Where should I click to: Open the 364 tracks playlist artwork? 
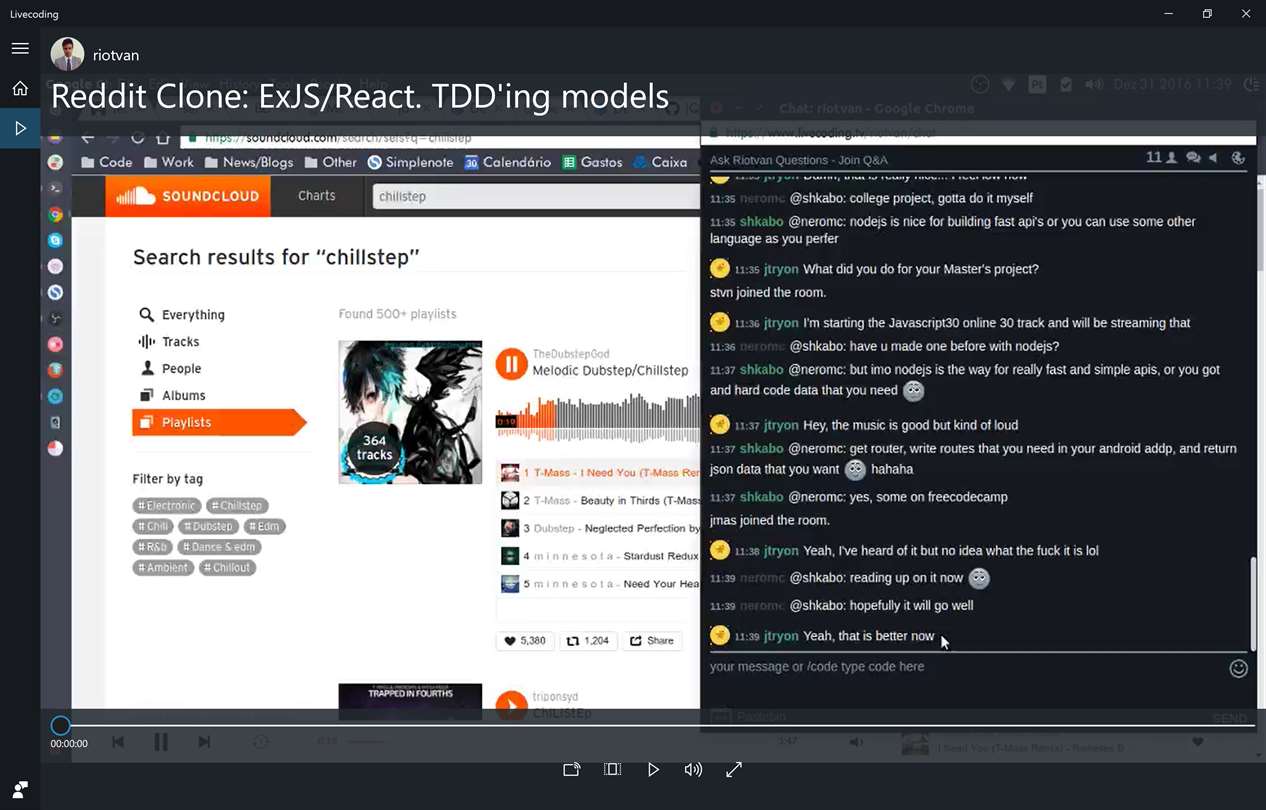[410, 412]
